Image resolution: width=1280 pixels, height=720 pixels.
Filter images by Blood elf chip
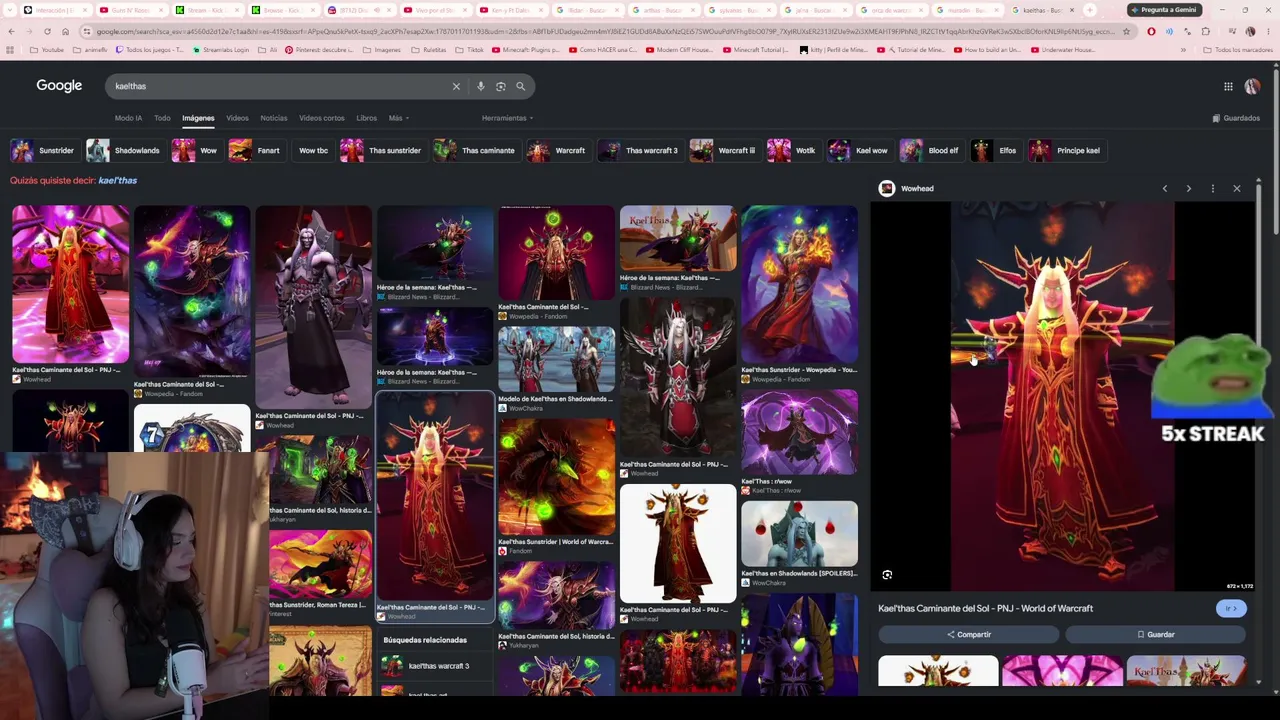click(x=930, y=150)
